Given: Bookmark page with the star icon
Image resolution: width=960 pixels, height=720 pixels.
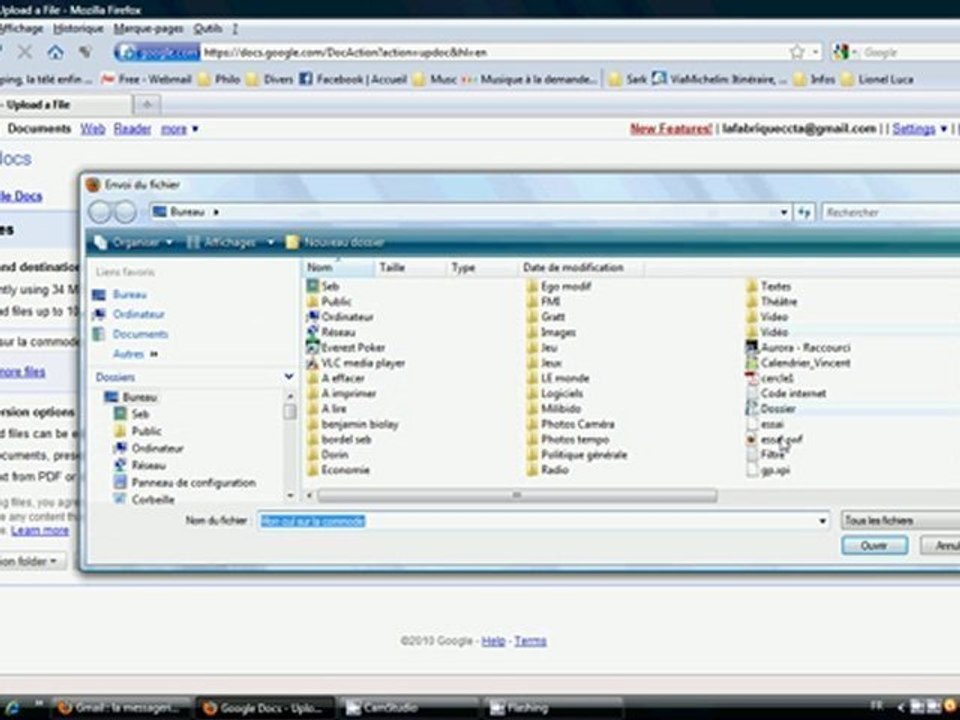Looking at the screenshot, I should pyautogui.click(x=797, y=52).
